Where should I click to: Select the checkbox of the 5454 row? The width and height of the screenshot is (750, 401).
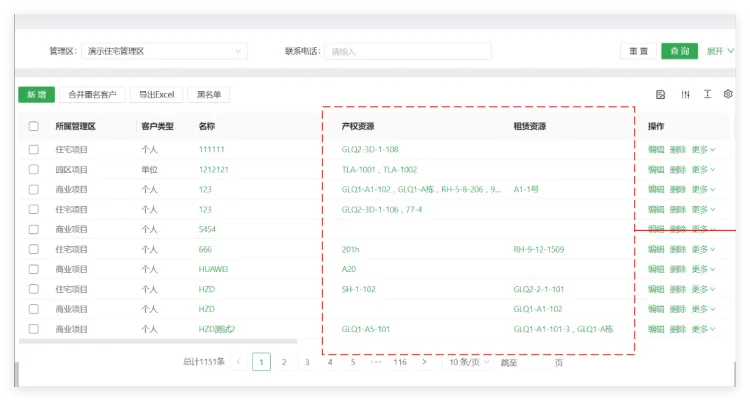(33, 229)
